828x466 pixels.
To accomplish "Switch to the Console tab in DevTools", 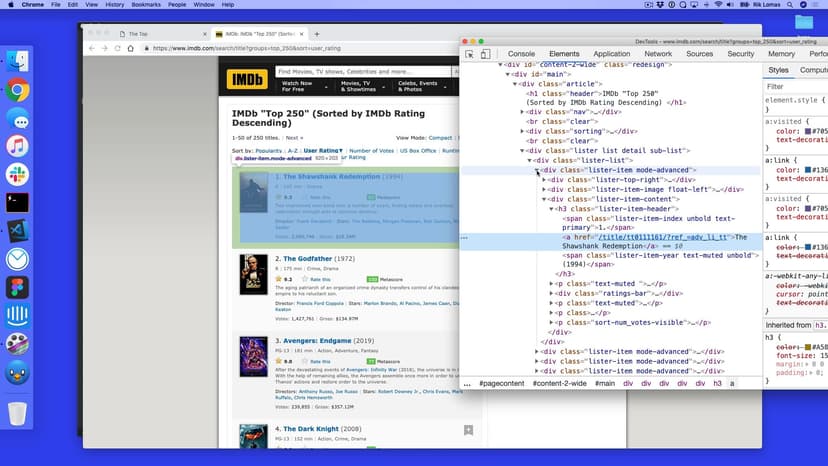I will click(521, 54).
